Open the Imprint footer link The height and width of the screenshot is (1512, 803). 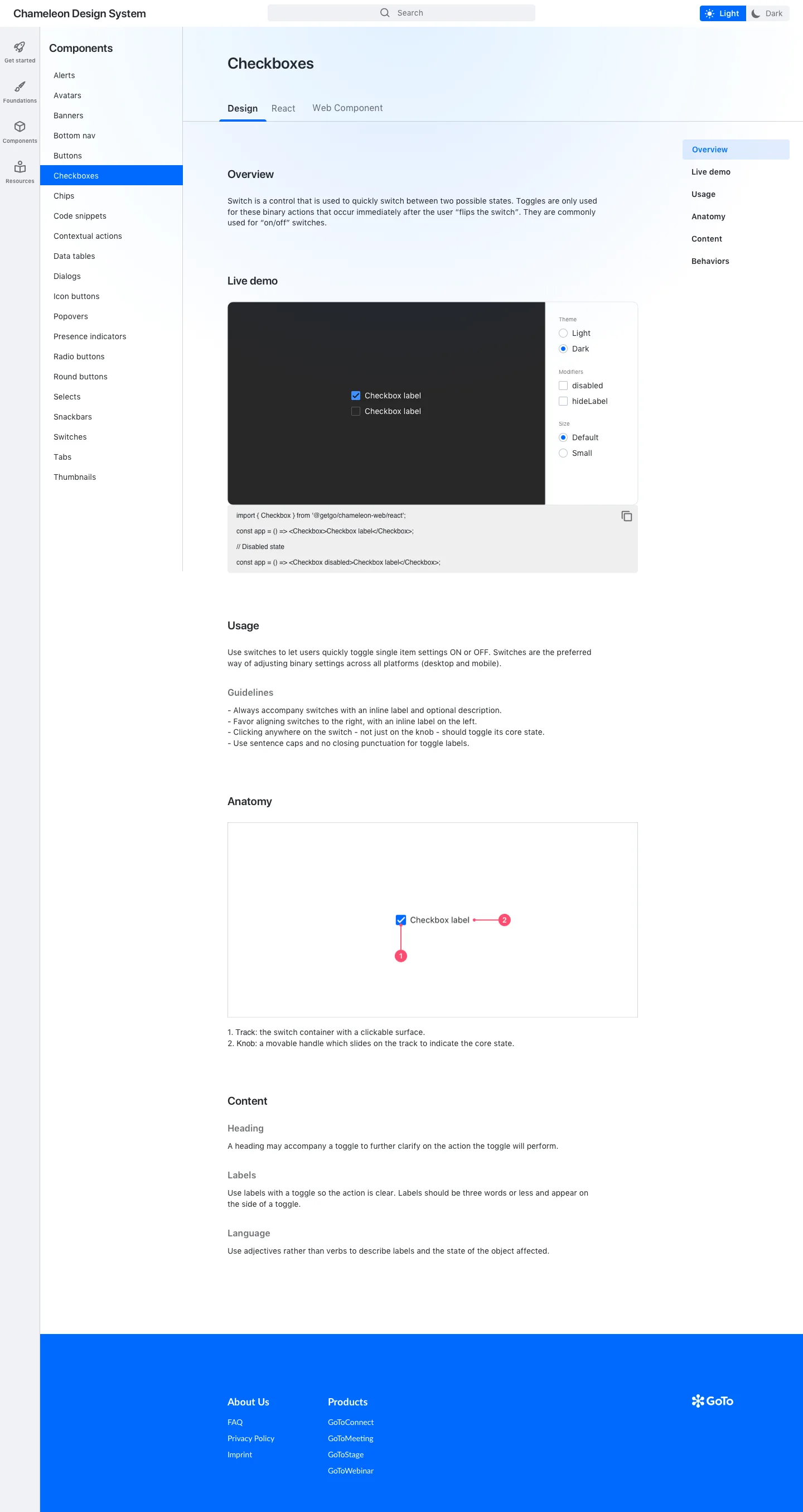pyautogui.click(x=239, y=1455)
